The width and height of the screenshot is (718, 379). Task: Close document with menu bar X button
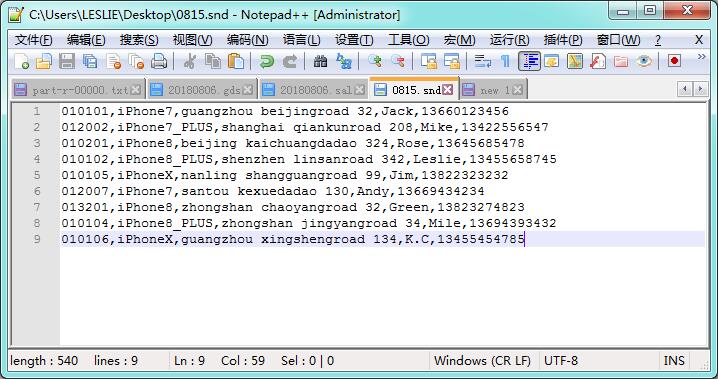[x=699, y=40]
